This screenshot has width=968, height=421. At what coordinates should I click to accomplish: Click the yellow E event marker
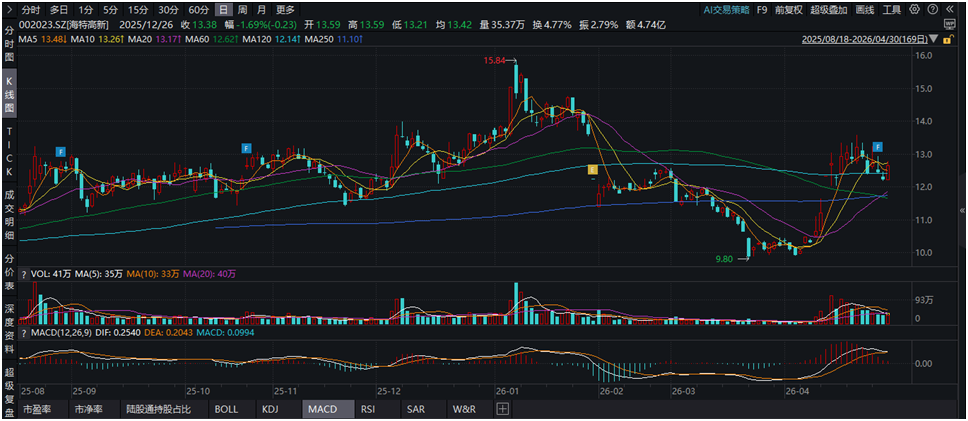click(593, 169)
